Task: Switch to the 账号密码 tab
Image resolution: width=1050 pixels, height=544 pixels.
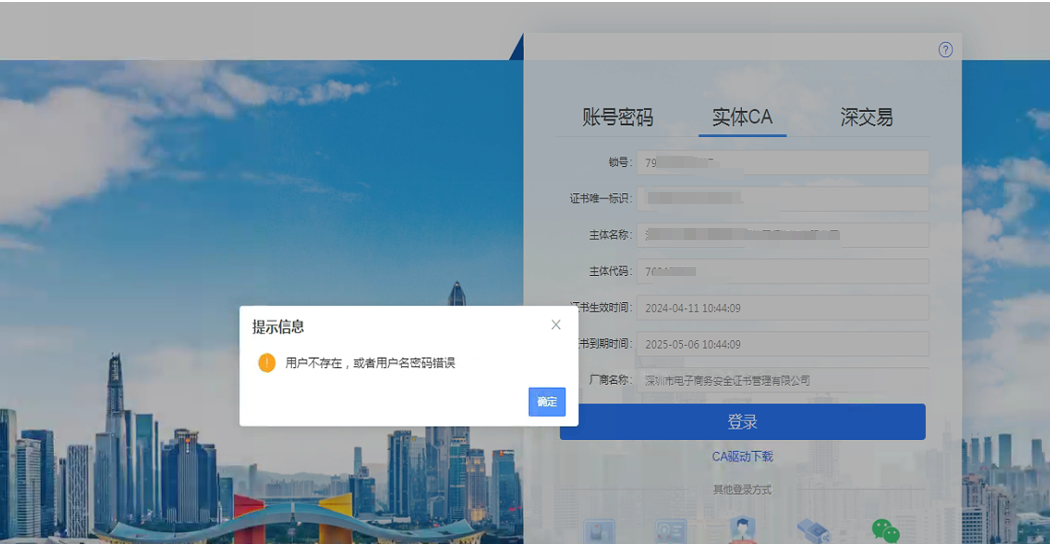Action: 617,117
